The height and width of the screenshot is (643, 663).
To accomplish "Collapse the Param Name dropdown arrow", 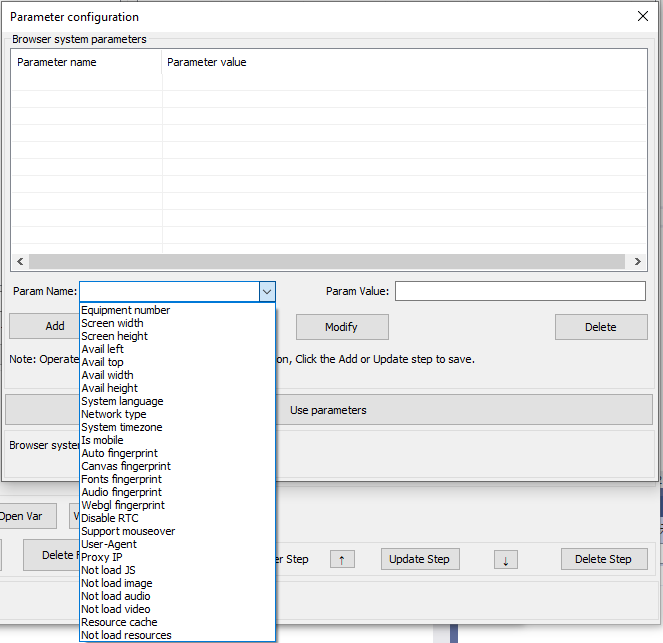I will [267, 291].
